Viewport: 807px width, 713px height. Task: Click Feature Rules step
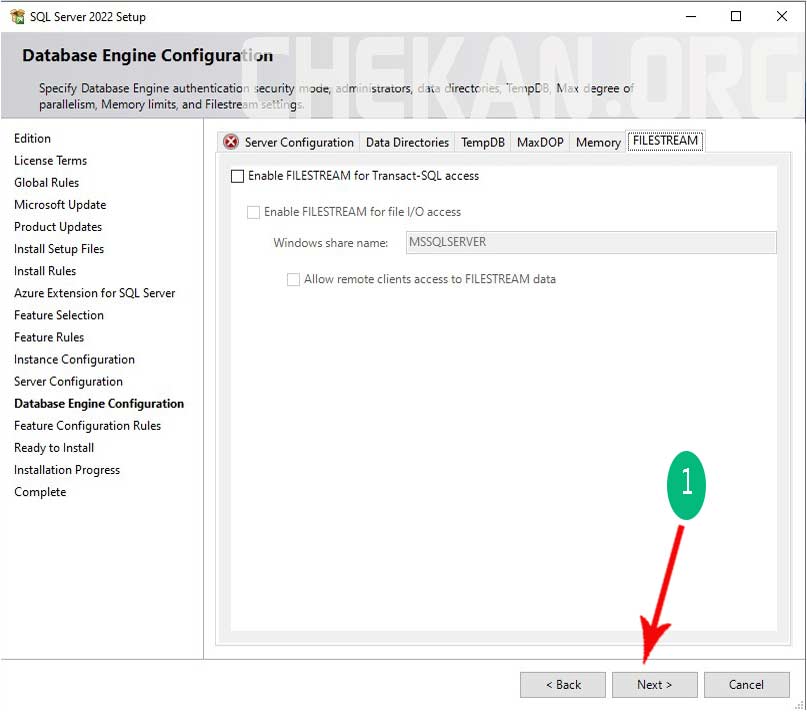click(x=49, y=338)
